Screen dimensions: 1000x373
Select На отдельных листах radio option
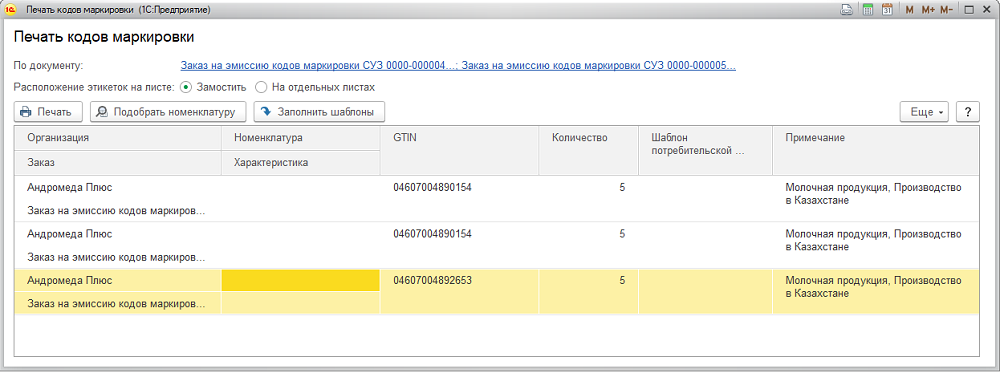tap(314, 86)
